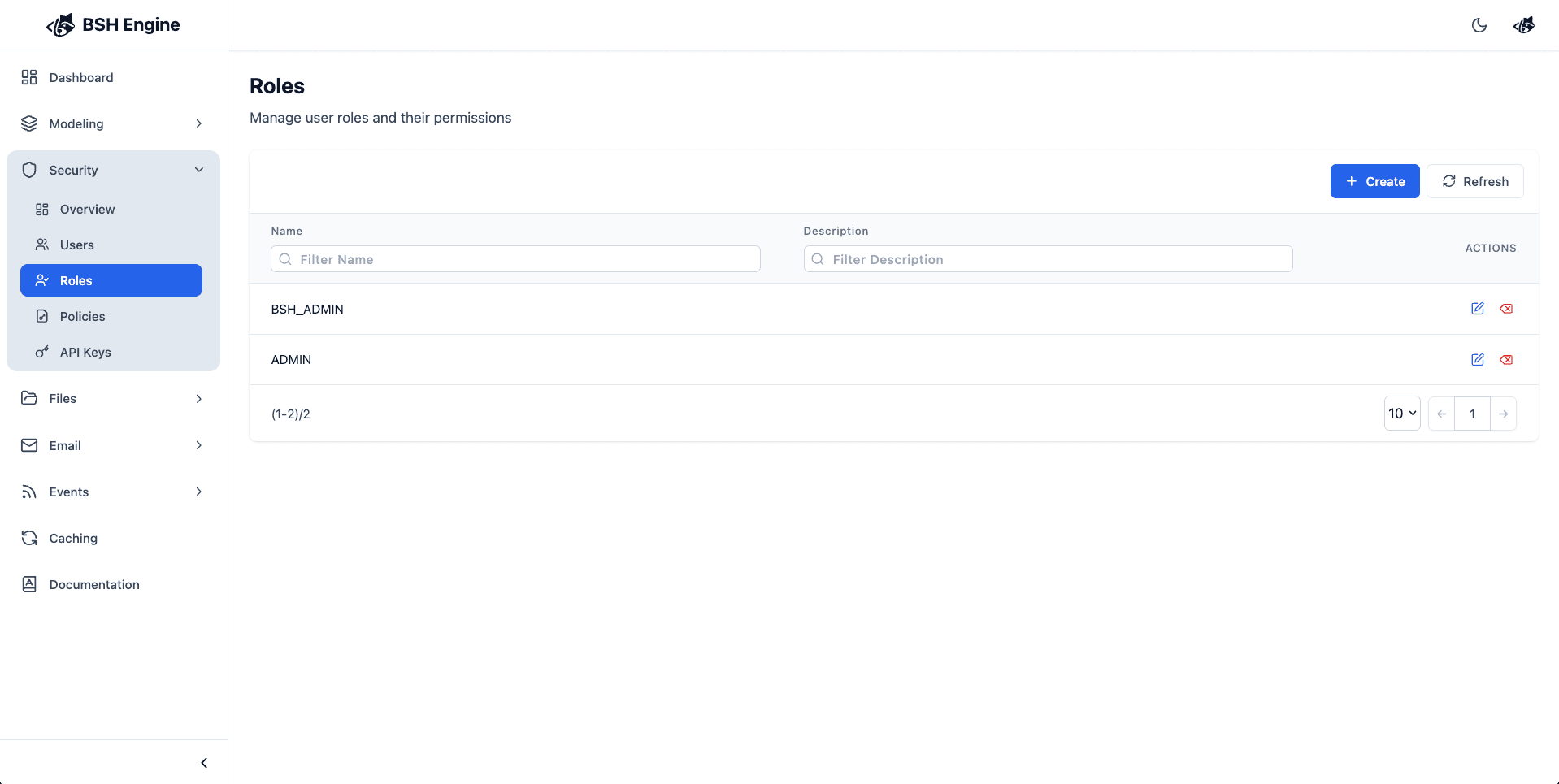The image size is (1559, 784).
Task: Open the Users page in sidebar
Action: 77,245
